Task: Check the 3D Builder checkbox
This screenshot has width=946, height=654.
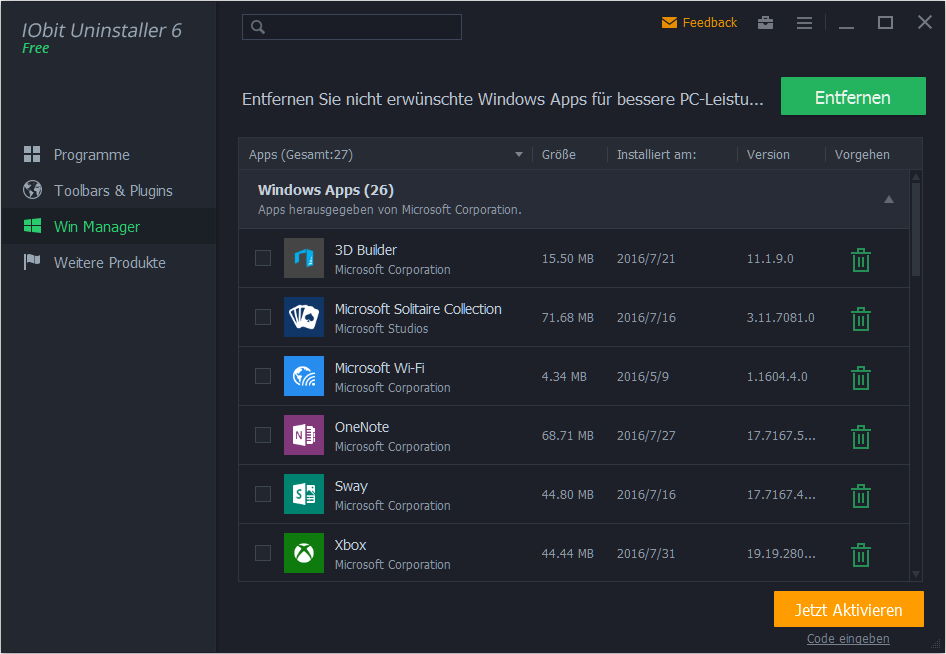Action: pos(262,258)
